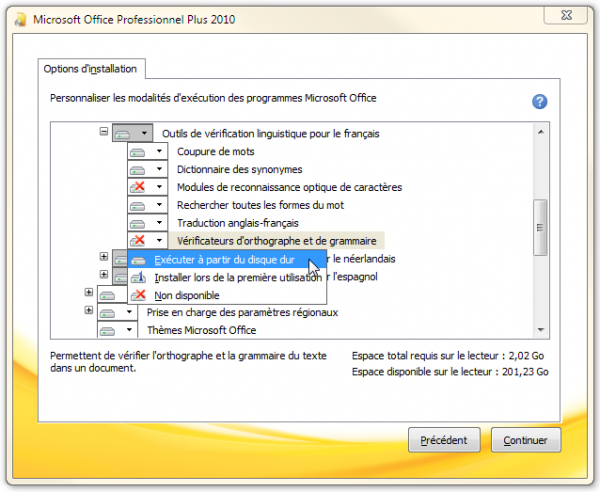This screenshot has height=492, width=600.
Task: Choose Non disponible in the menu
Action: point(227,295)
